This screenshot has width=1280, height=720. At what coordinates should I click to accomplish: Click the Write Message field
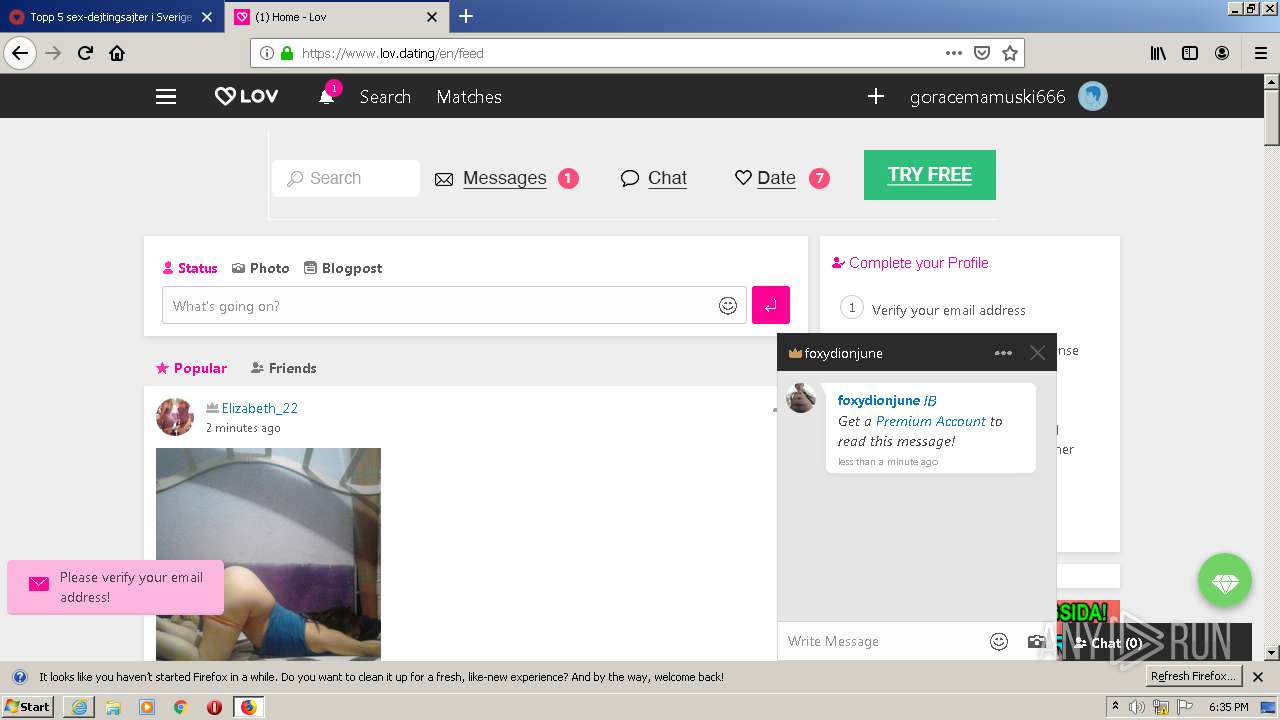pos(880,641)
